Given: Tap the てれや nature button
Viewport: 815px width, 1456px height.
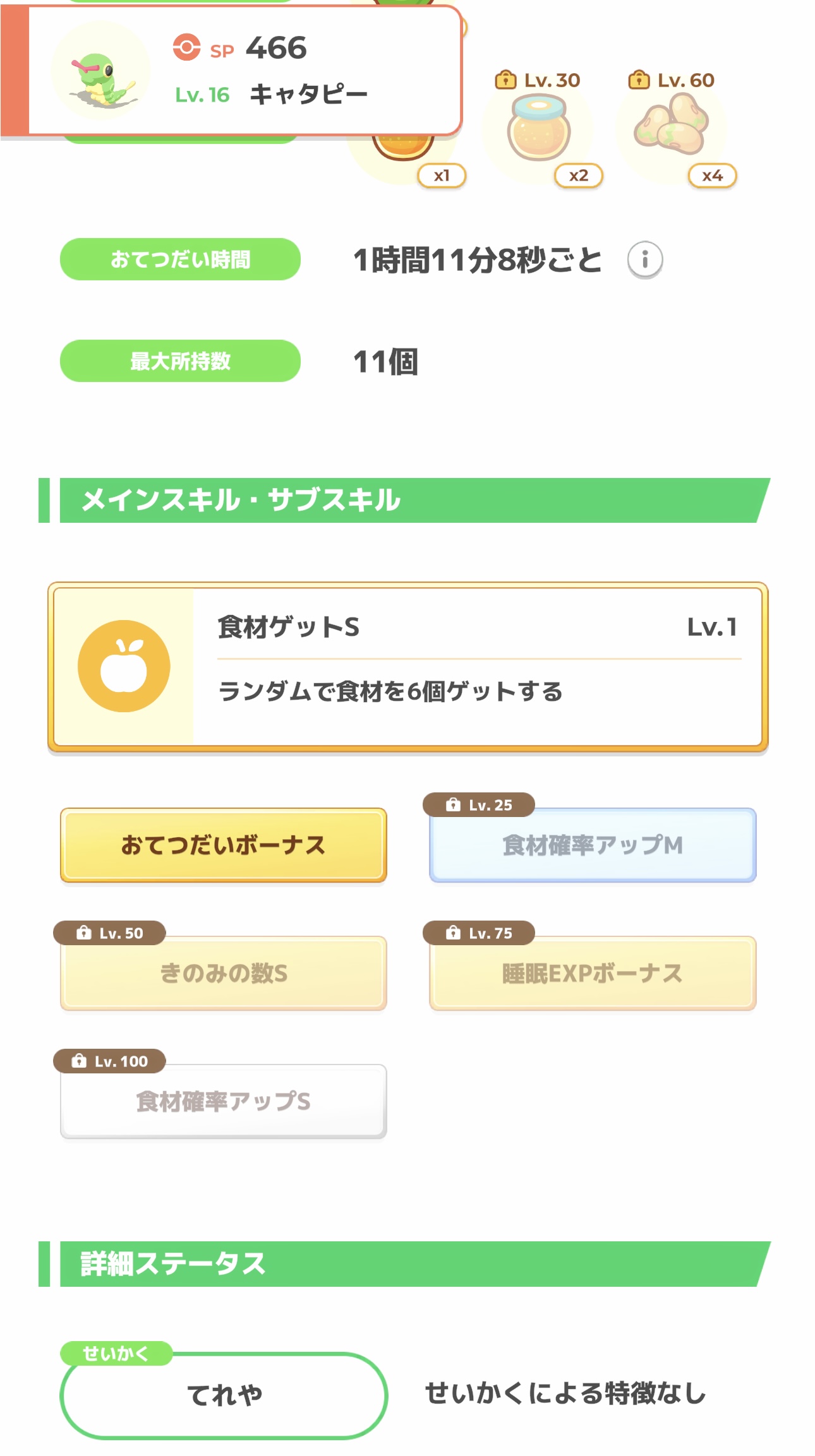Looking at the screenshot, I should click(x=224, y=1395).
